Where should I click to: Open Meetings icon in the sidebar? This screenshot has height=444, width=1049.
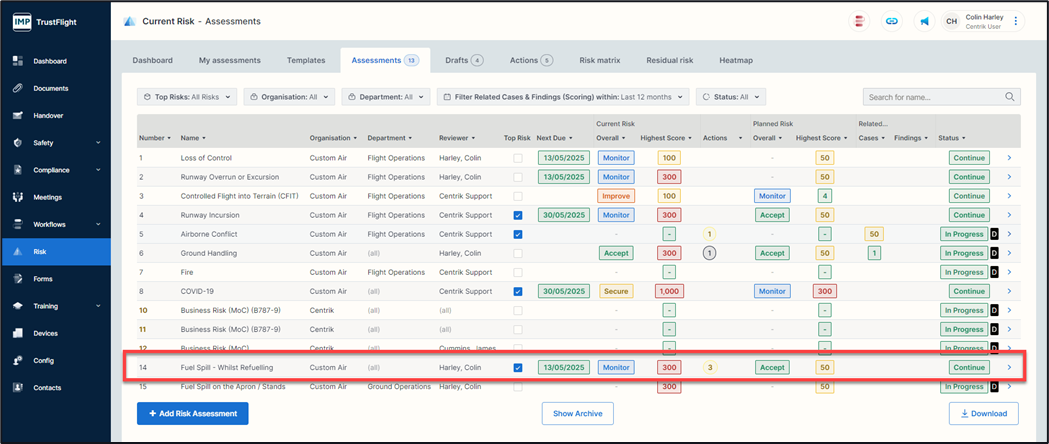[x=18, y=197]
